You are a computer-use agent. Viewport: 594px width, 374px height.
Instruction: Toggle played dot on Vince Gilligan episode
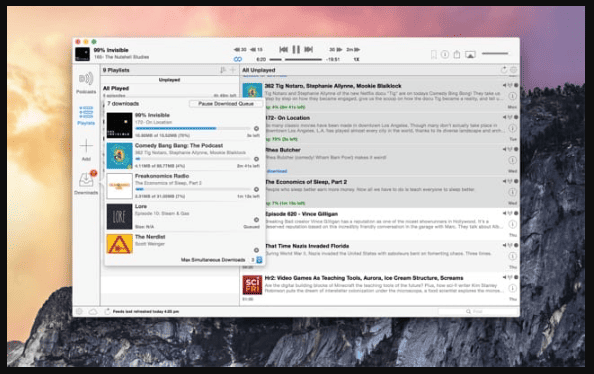pyautogui.click(x=516, y=213)
